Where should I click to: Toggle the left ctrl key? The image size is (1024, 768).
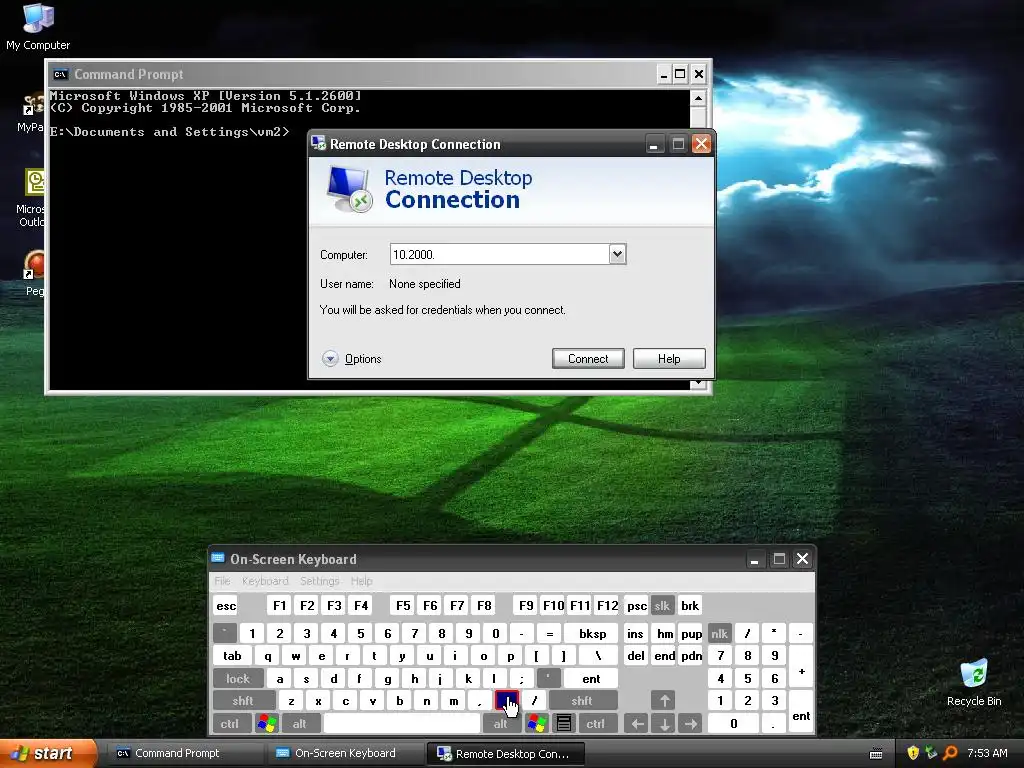click(x=230, y=724)
